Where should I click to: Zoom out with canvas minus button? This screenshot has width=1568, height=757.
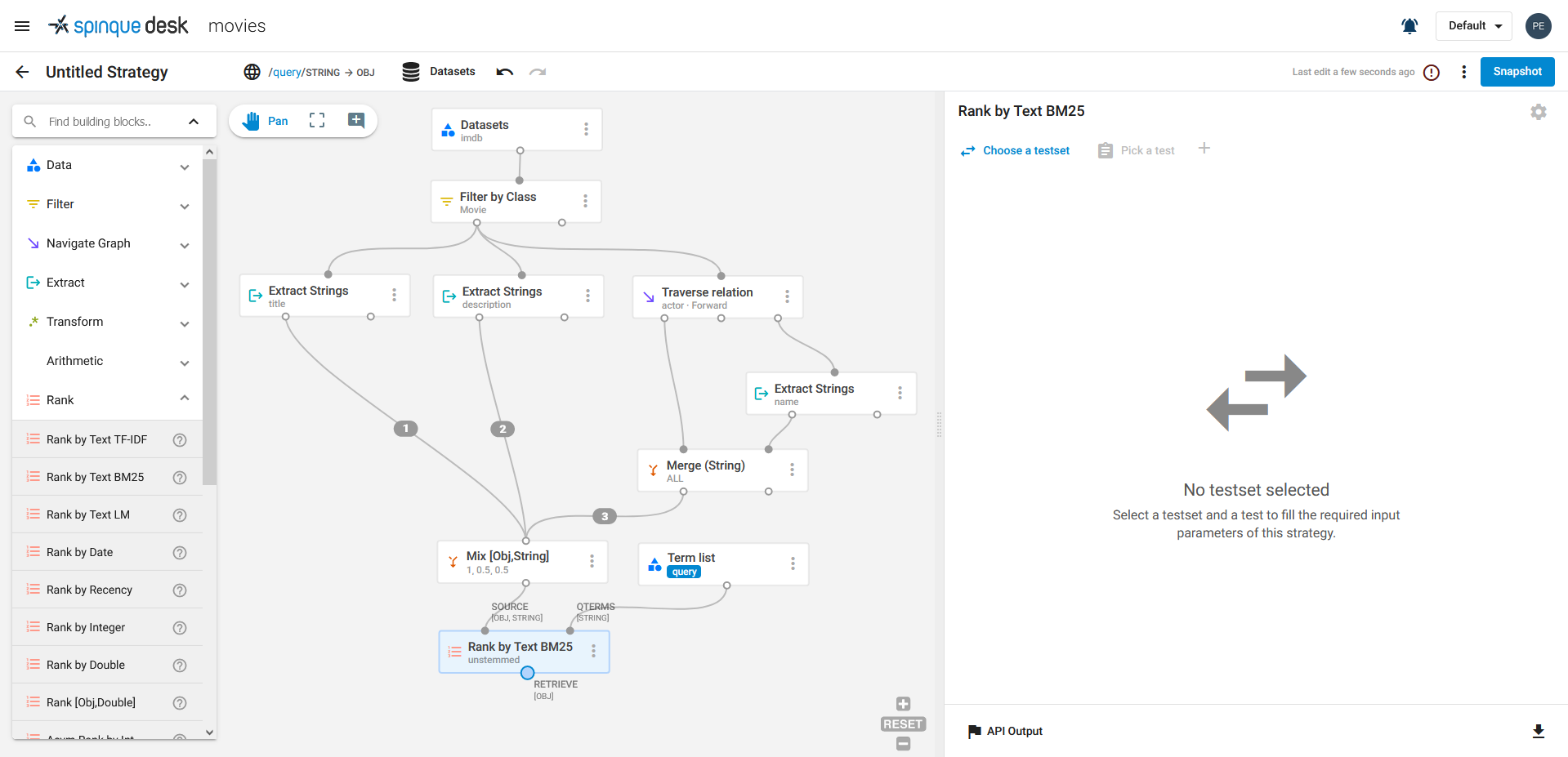coord(903,743)
